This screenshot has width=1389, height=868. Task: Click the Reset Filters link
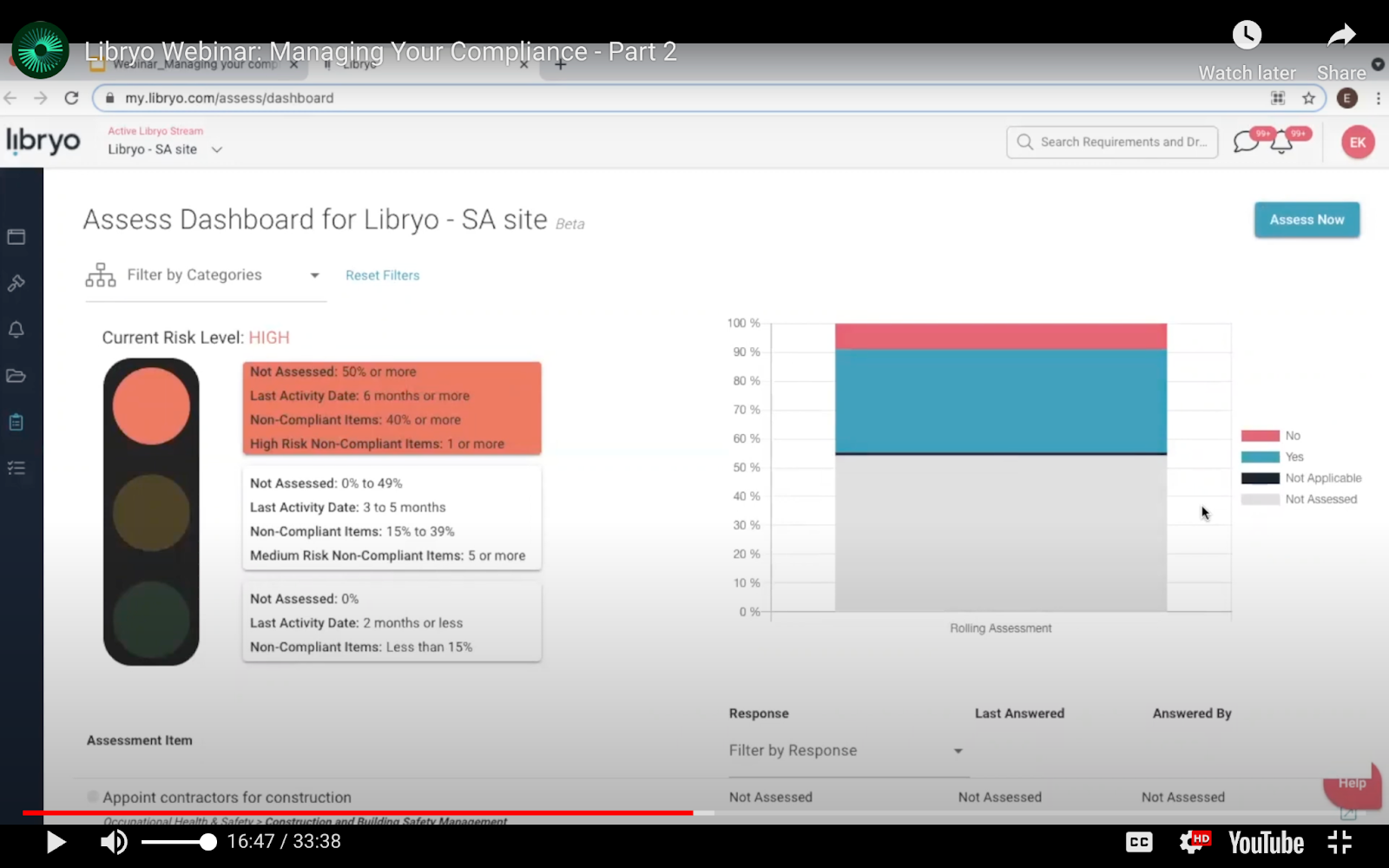[x=382, y=275]
